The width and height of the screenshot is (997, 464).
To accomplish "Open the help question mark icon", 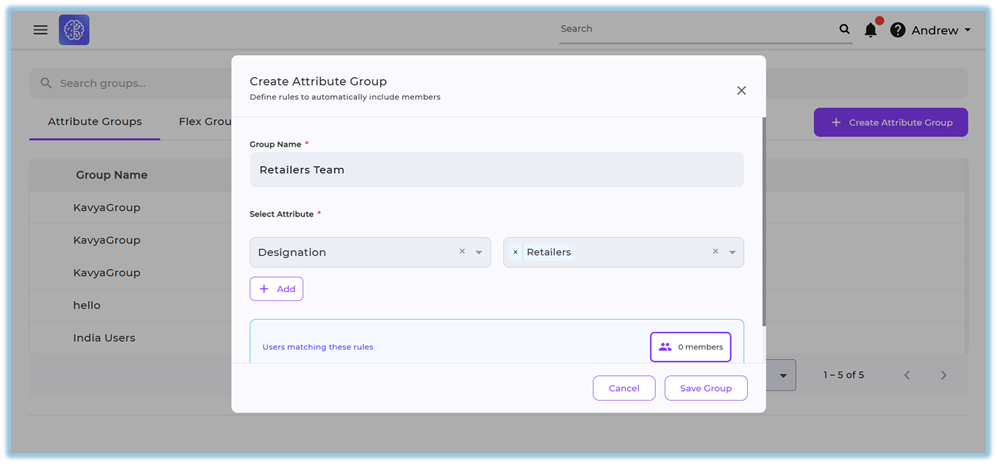I will 897,30.
